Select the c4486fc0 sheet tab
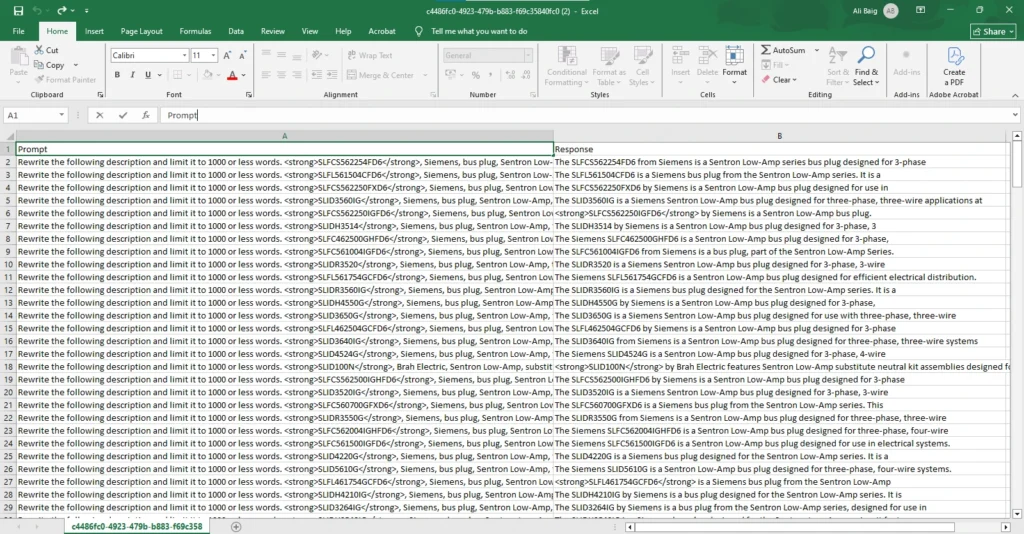 pyautogui.click(x=136, y=526)
